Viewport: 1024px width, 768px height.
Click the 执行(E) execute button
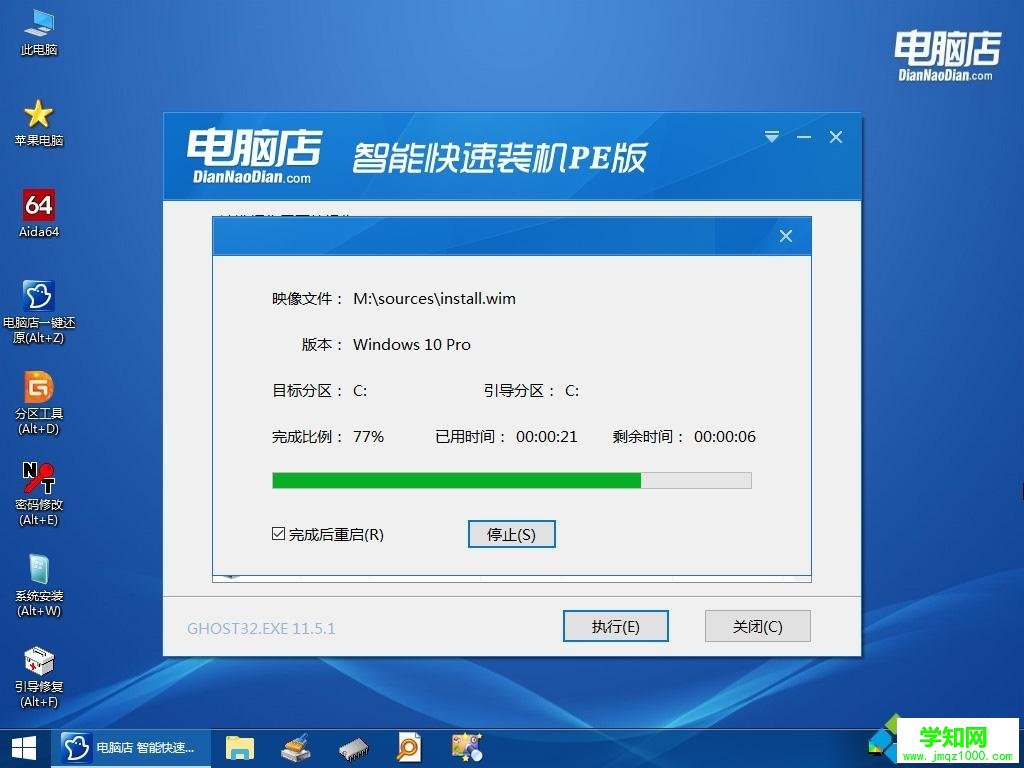(x=615, y=626)
